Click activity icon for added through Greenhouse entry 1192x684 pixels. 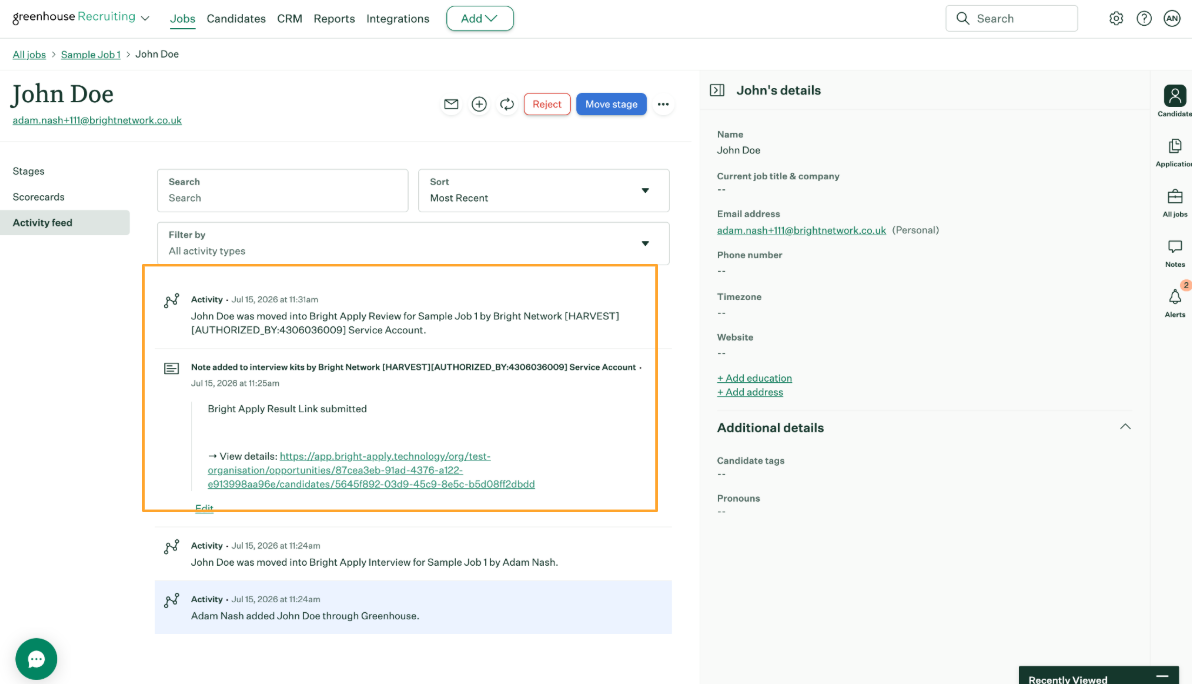pos(172,600)
